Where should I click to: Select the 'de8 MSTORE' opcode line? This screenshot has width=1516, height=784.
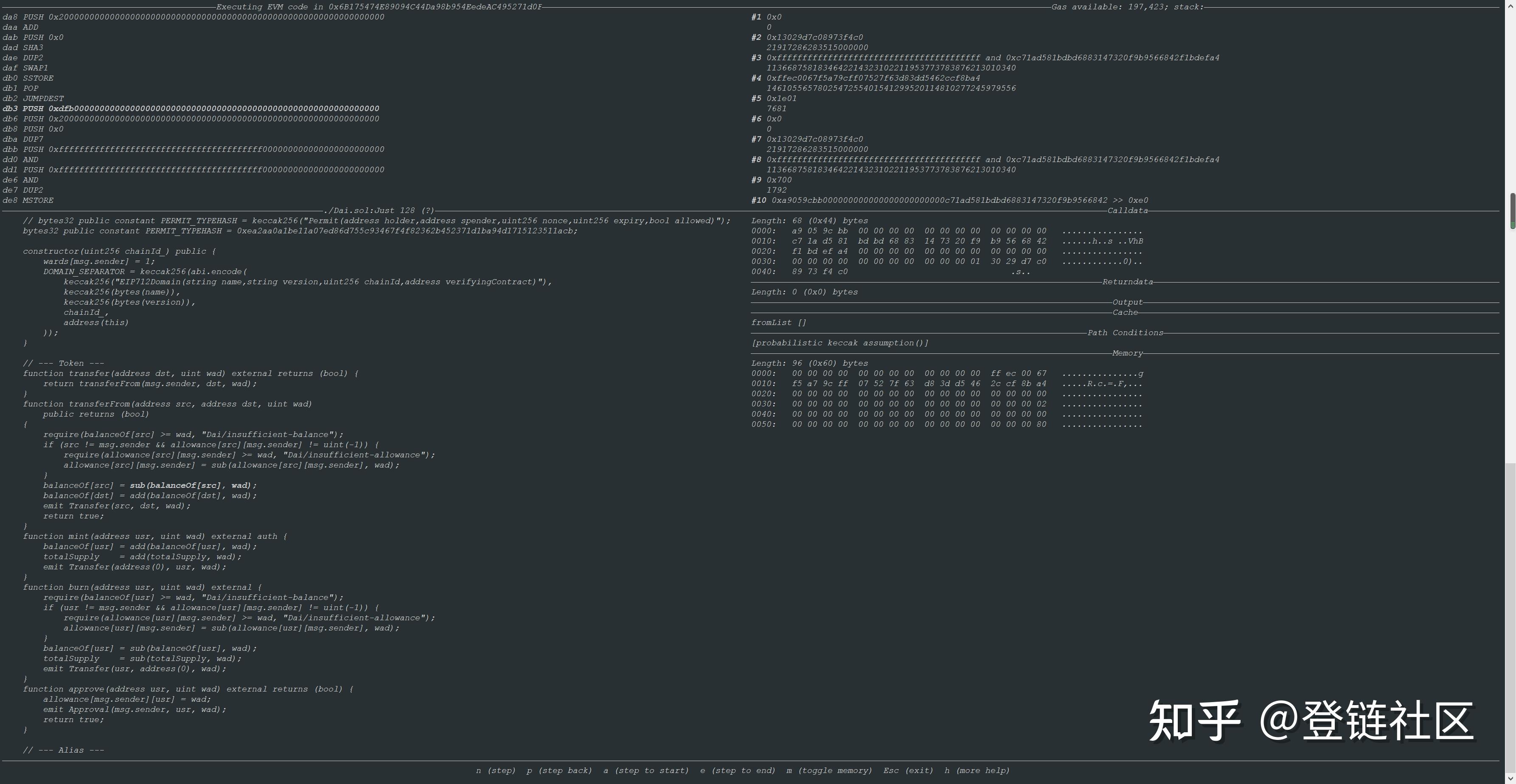pos(28,201)
